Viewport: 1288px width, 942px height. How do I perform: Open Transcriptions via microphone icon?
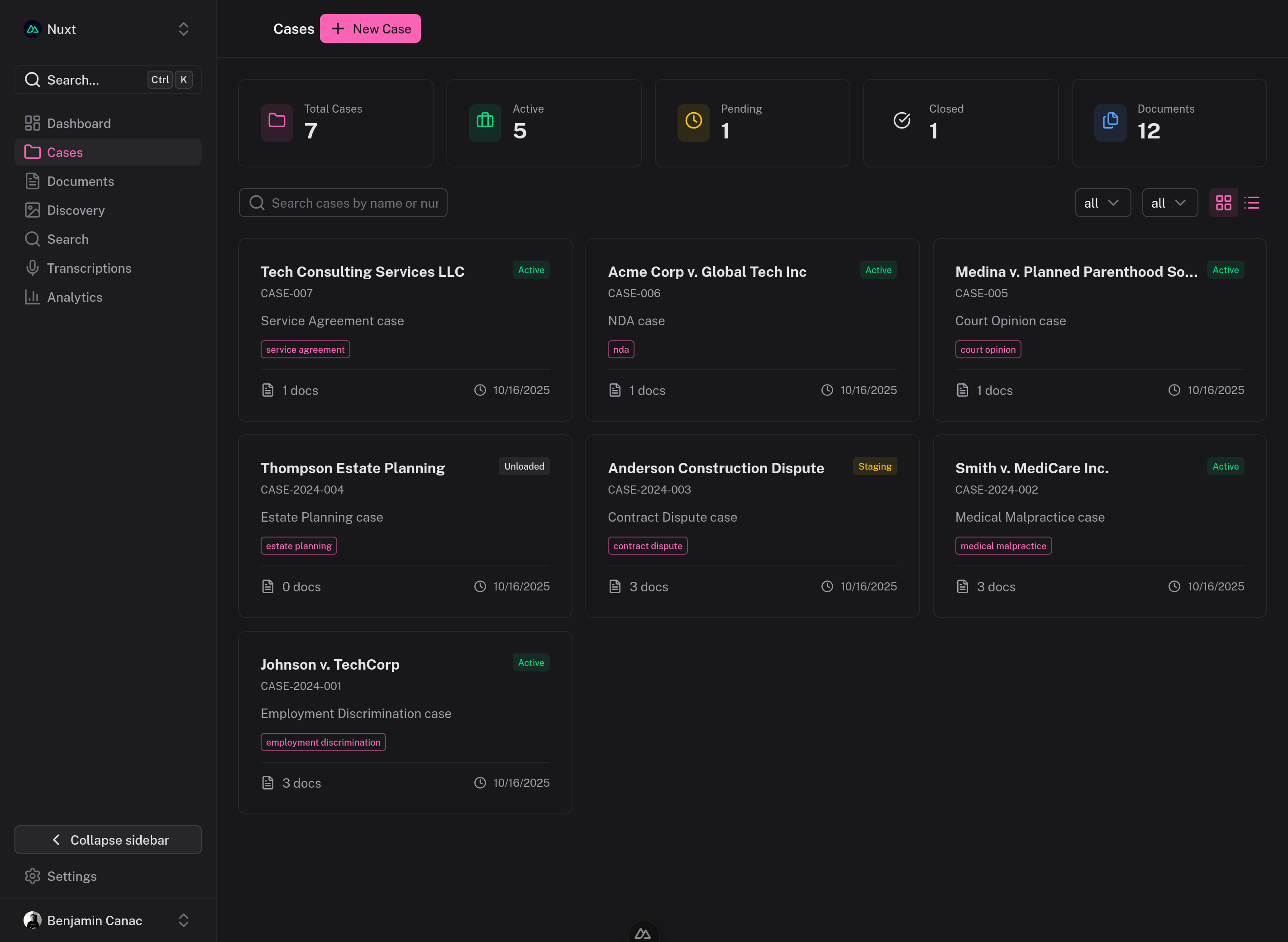click(33, 268)
